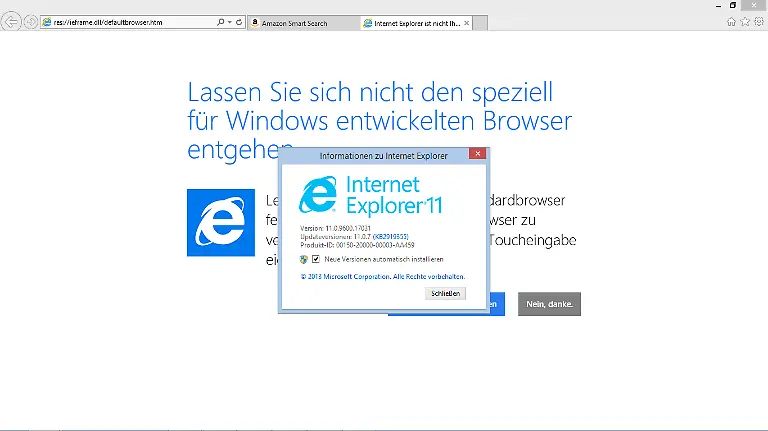
Task: Click the Home icon in the toolbar
Action: tap(731, 22)
